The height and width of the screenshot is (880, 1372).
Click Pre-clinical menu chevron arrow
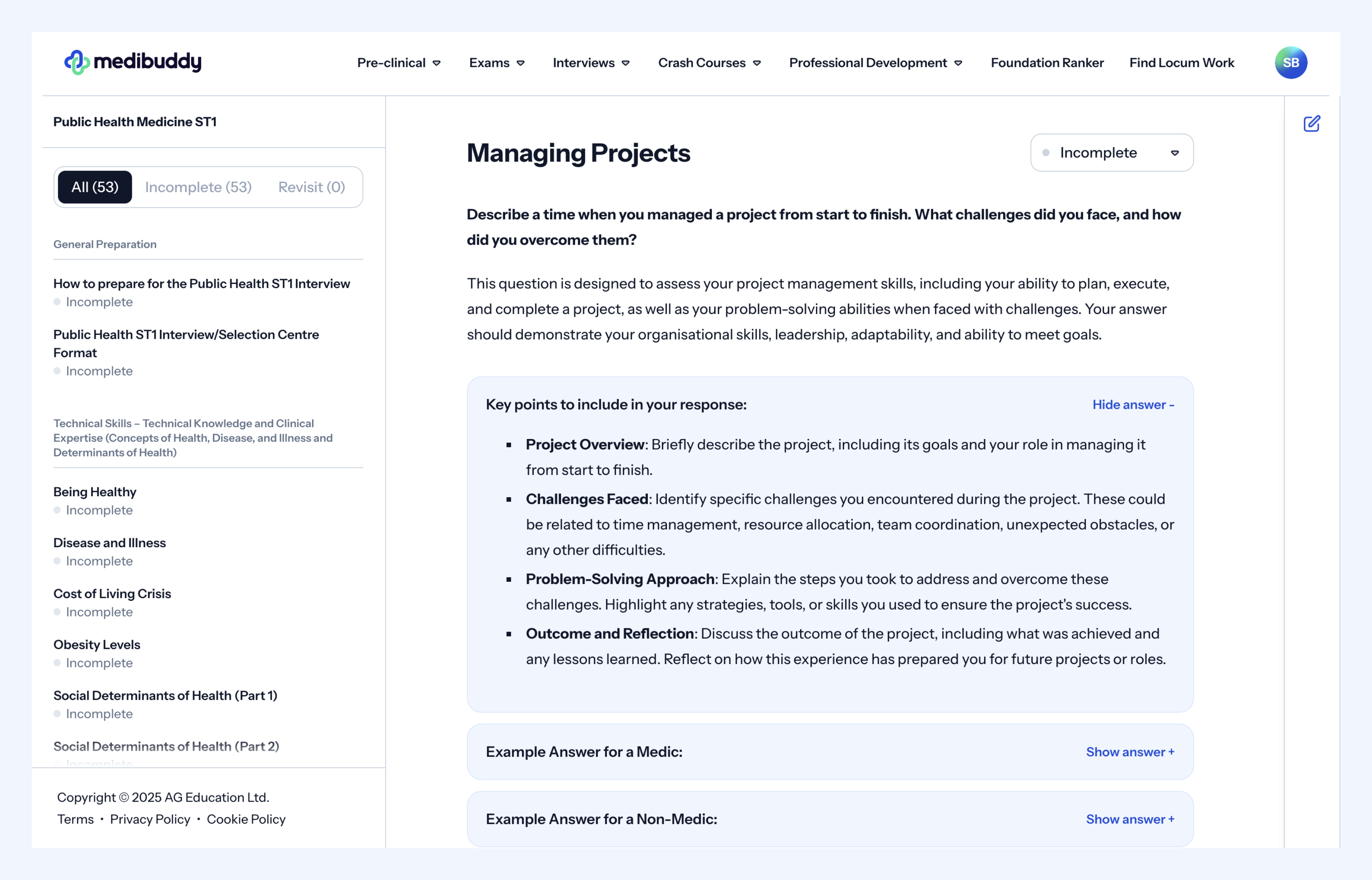click(x=436, y=64)
